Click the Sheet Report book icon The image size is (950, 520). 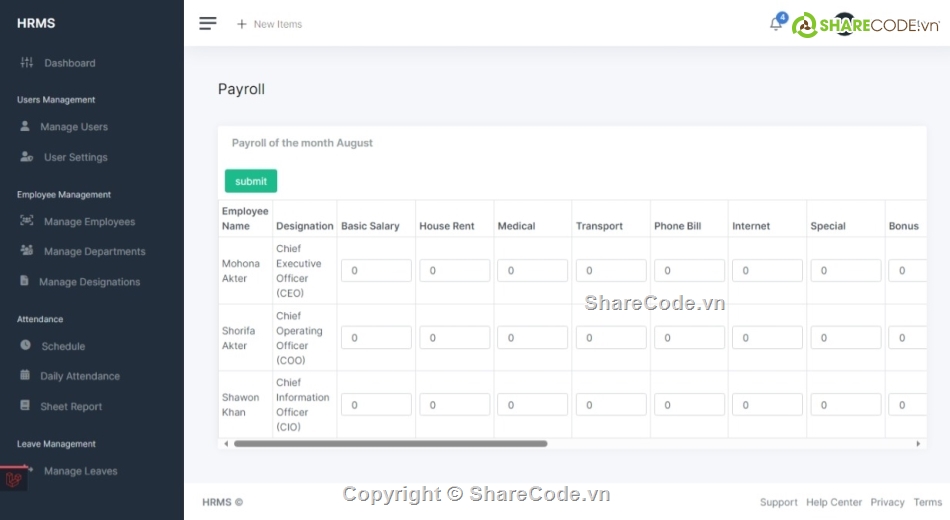click(x=26, y=406)
